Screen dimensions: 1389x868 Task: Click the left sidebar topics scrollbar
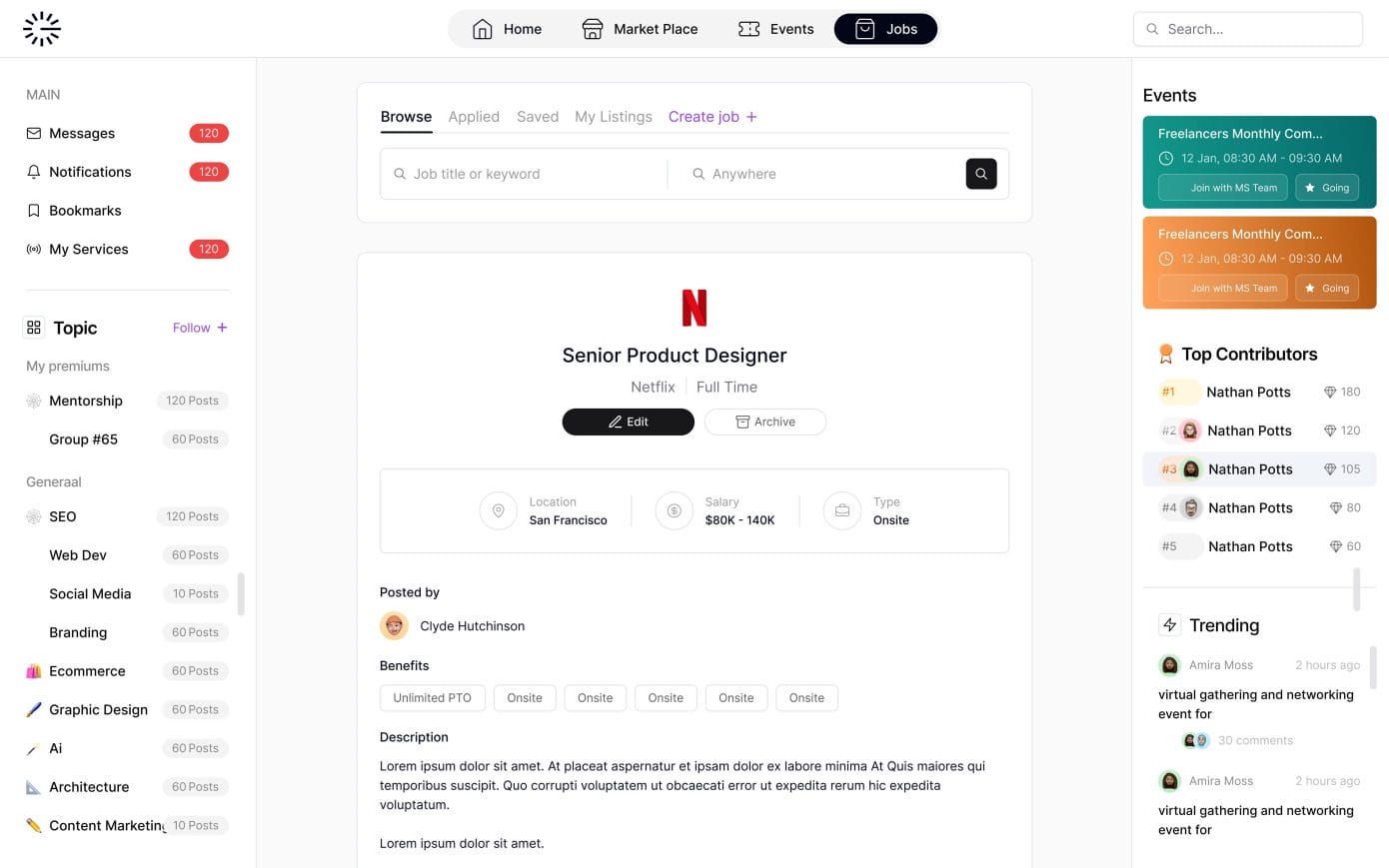[241, 593]
